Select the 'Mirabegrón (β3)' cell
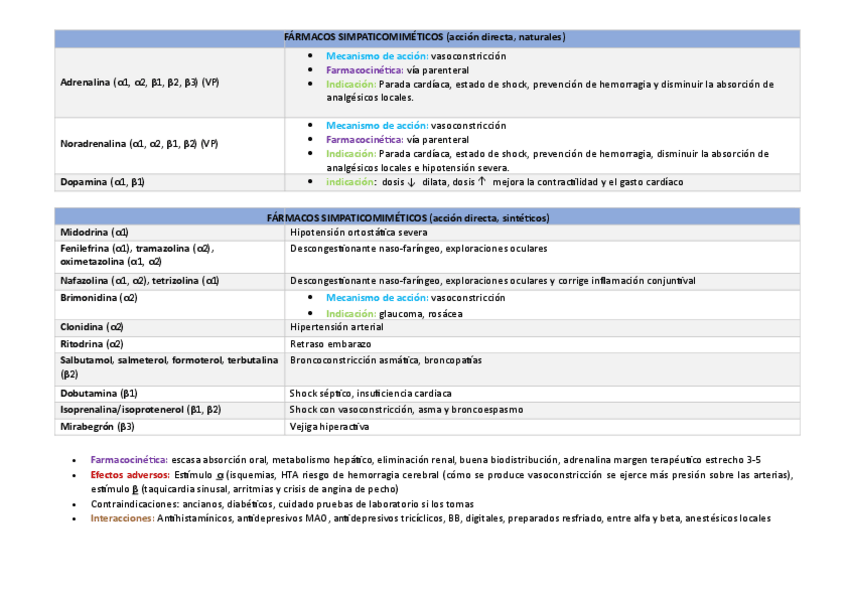The width and height of the screenshot is (848, 599). [x=169, y=427]
